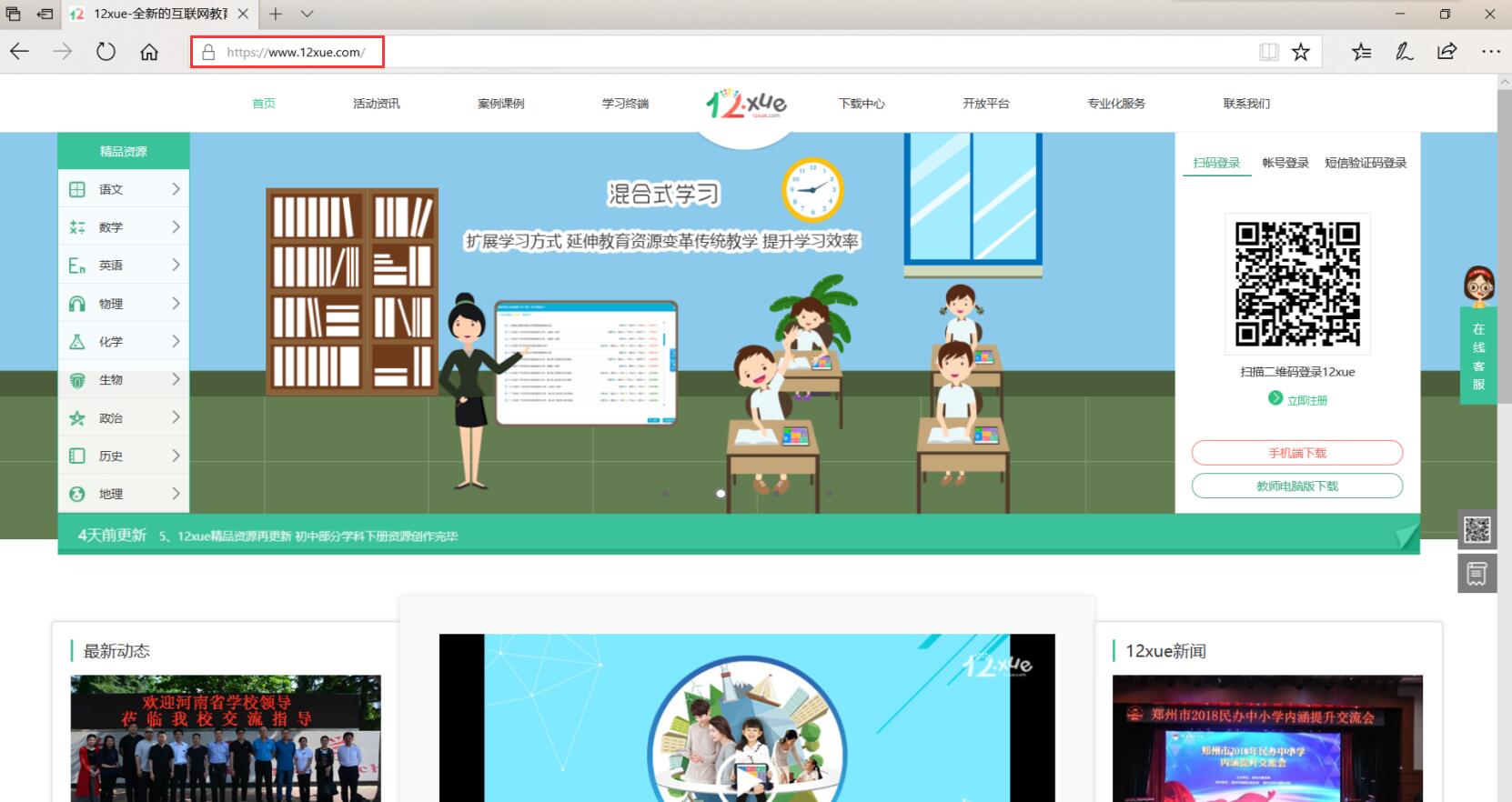Click the 历史 book icon
This screenshot has width=1512, height=802.
click(77, 456)
